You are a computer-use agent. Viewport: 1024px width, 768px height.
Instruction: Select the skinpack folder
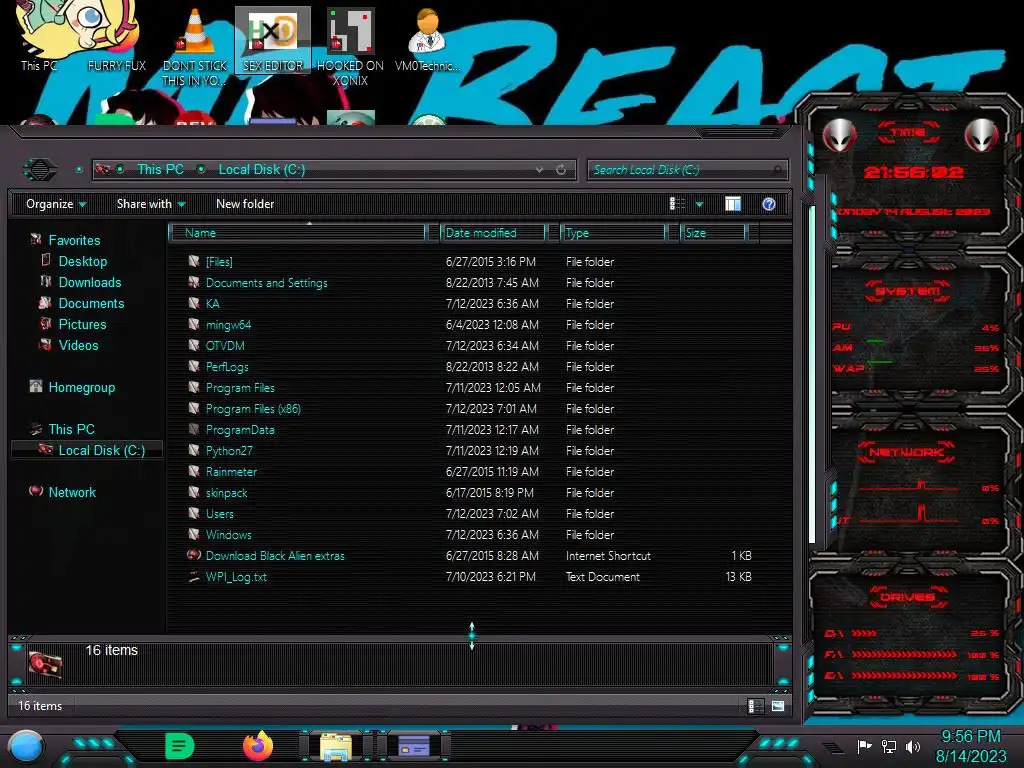pyautogui.click(x=470, y=492)
